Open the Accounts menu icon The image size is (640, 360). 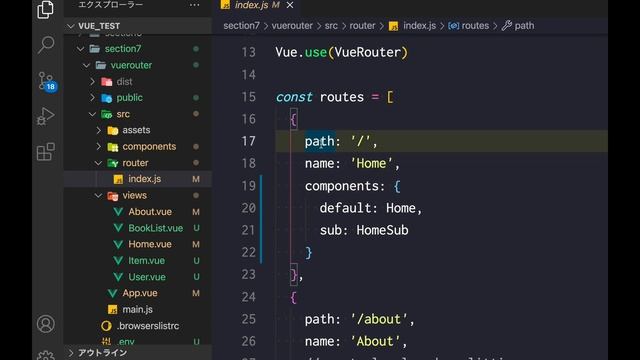[x=46, y=324]
